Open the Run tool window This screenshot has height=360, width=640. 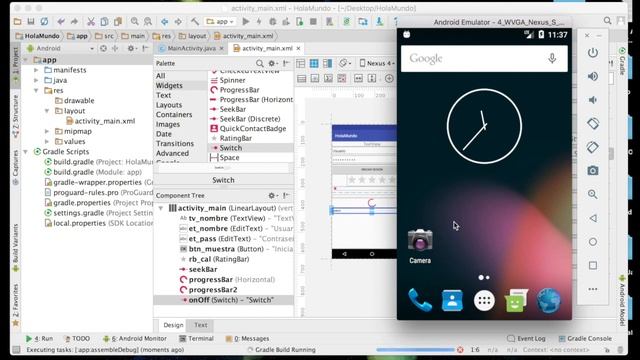point(40,338)
